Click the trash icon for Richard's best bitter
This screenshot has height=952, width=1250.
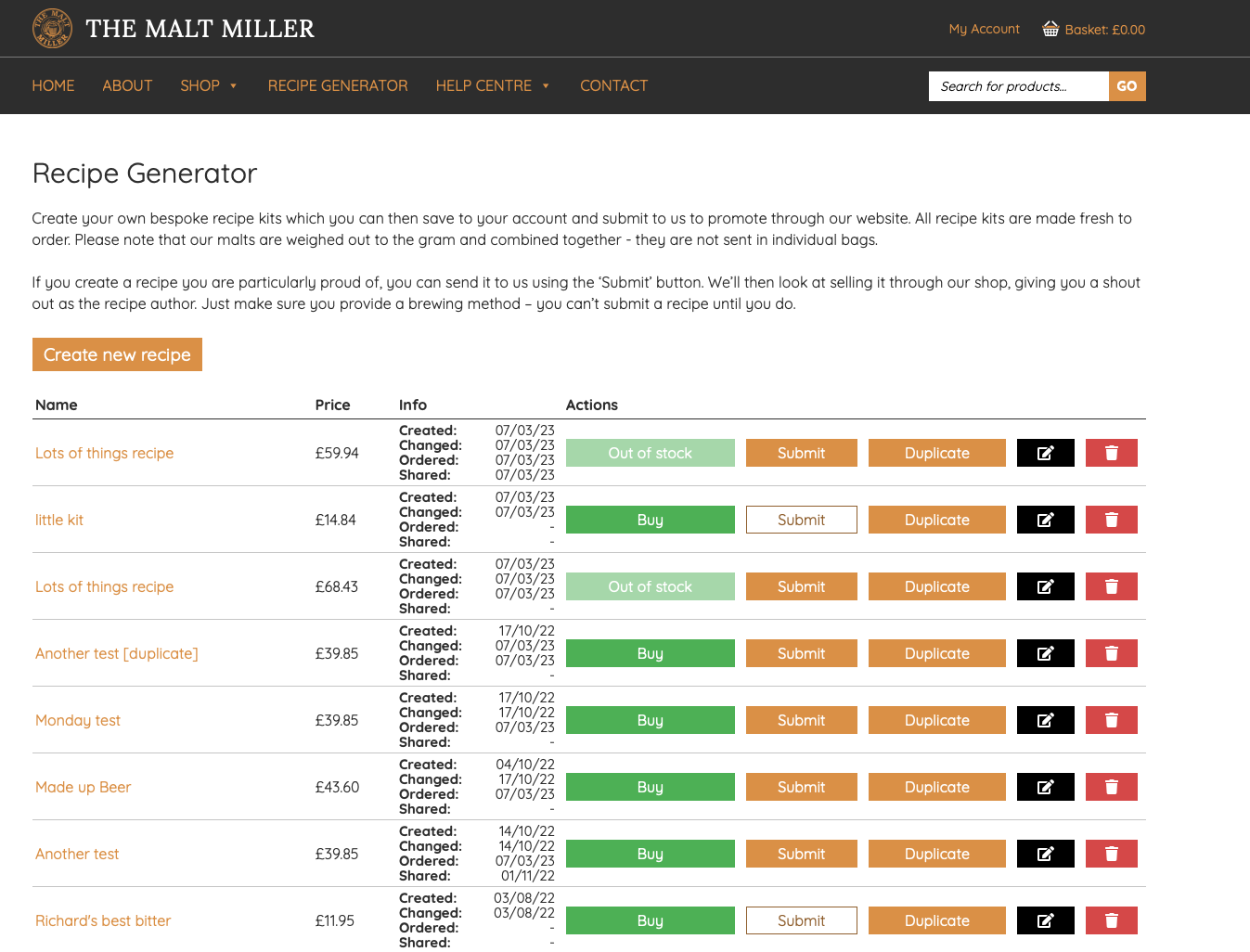click(x=1111, y=920)
